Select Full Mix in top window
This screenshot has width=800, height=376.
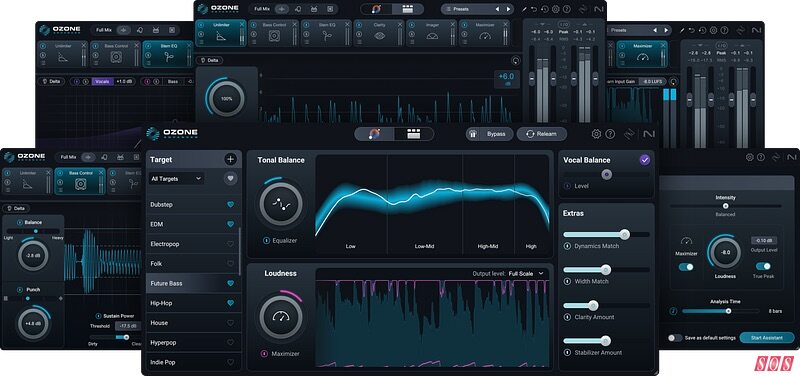[262, 9]
